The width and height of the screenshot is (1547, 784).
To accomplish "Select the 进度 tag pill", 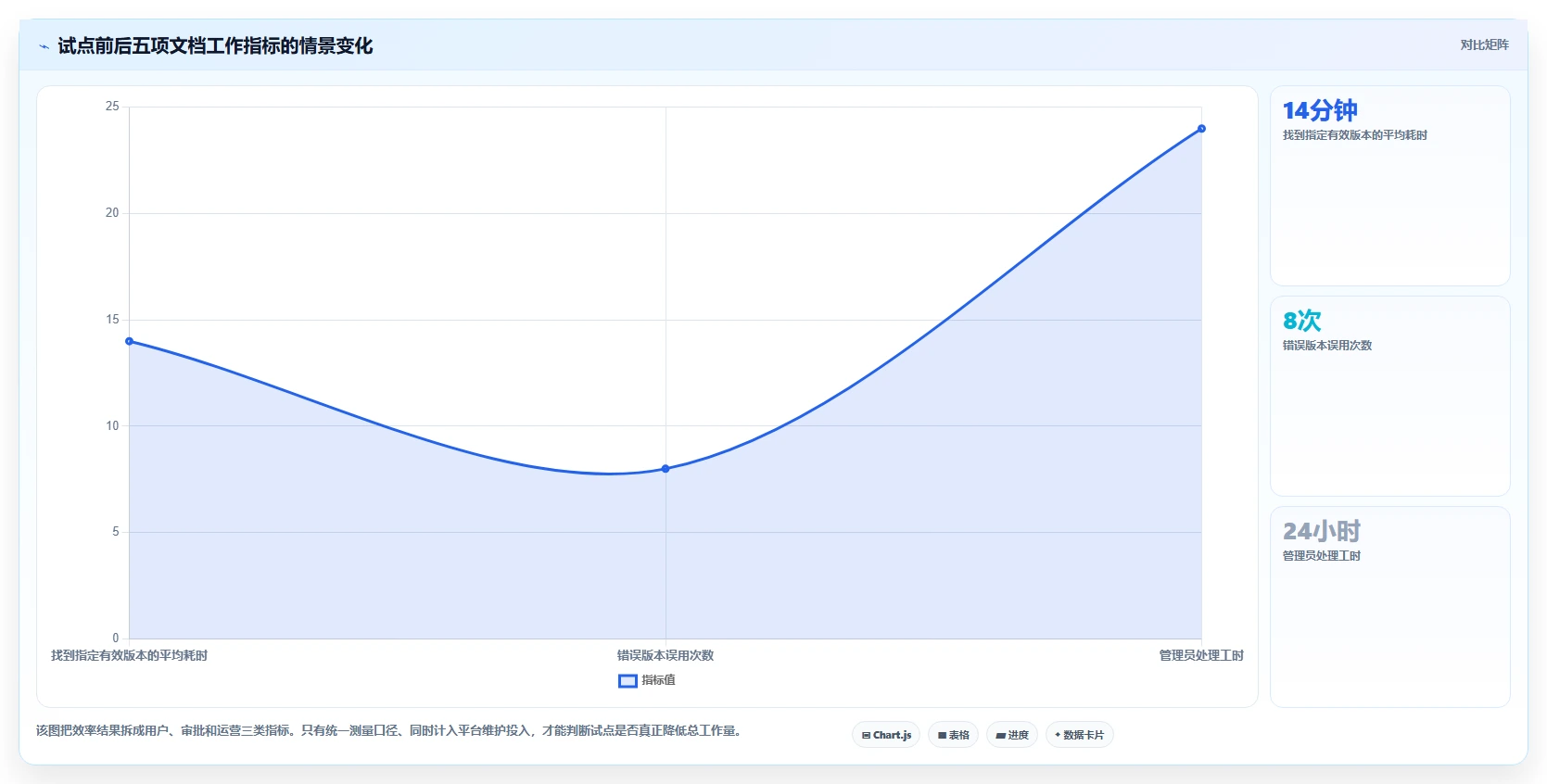I will tap(1012, 735).
